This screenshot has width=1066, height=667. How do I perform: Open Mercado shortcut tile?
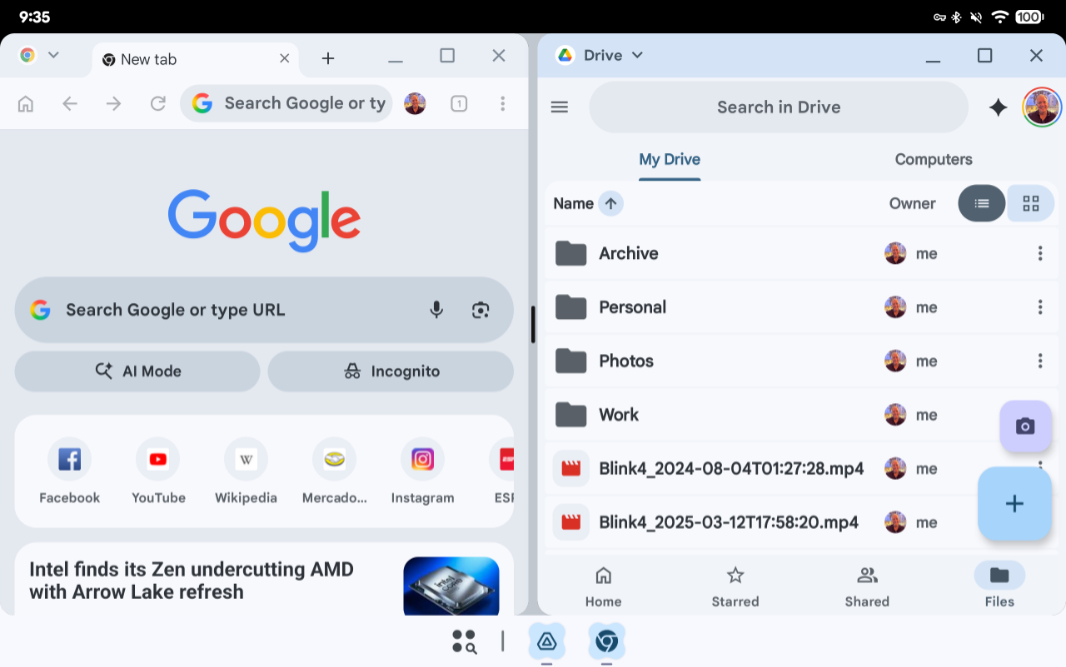point(334,472)
